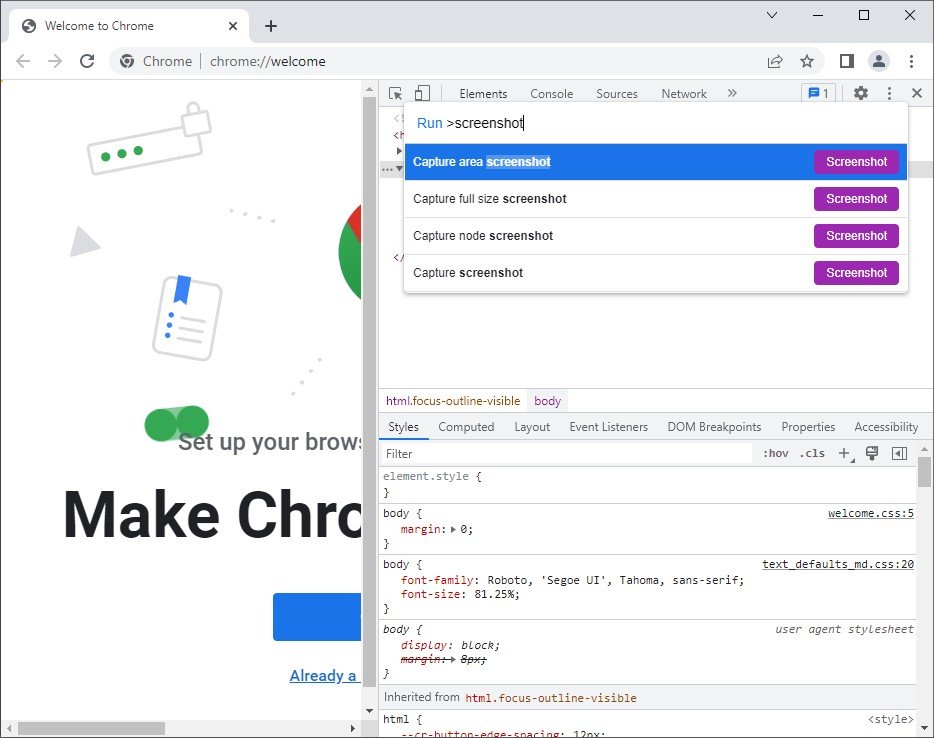The image size is (934, 738).
Task: Click the Styles Filter input field
Action: pos(566,454)
